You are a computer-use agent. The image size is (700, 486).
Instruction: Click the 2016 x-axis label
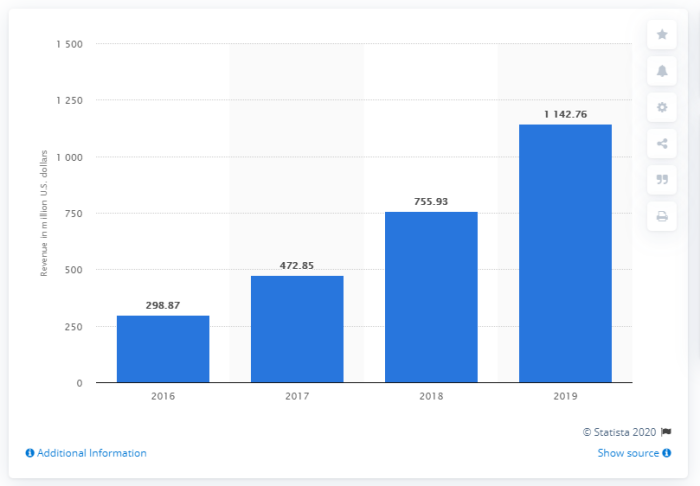[163, 396]
